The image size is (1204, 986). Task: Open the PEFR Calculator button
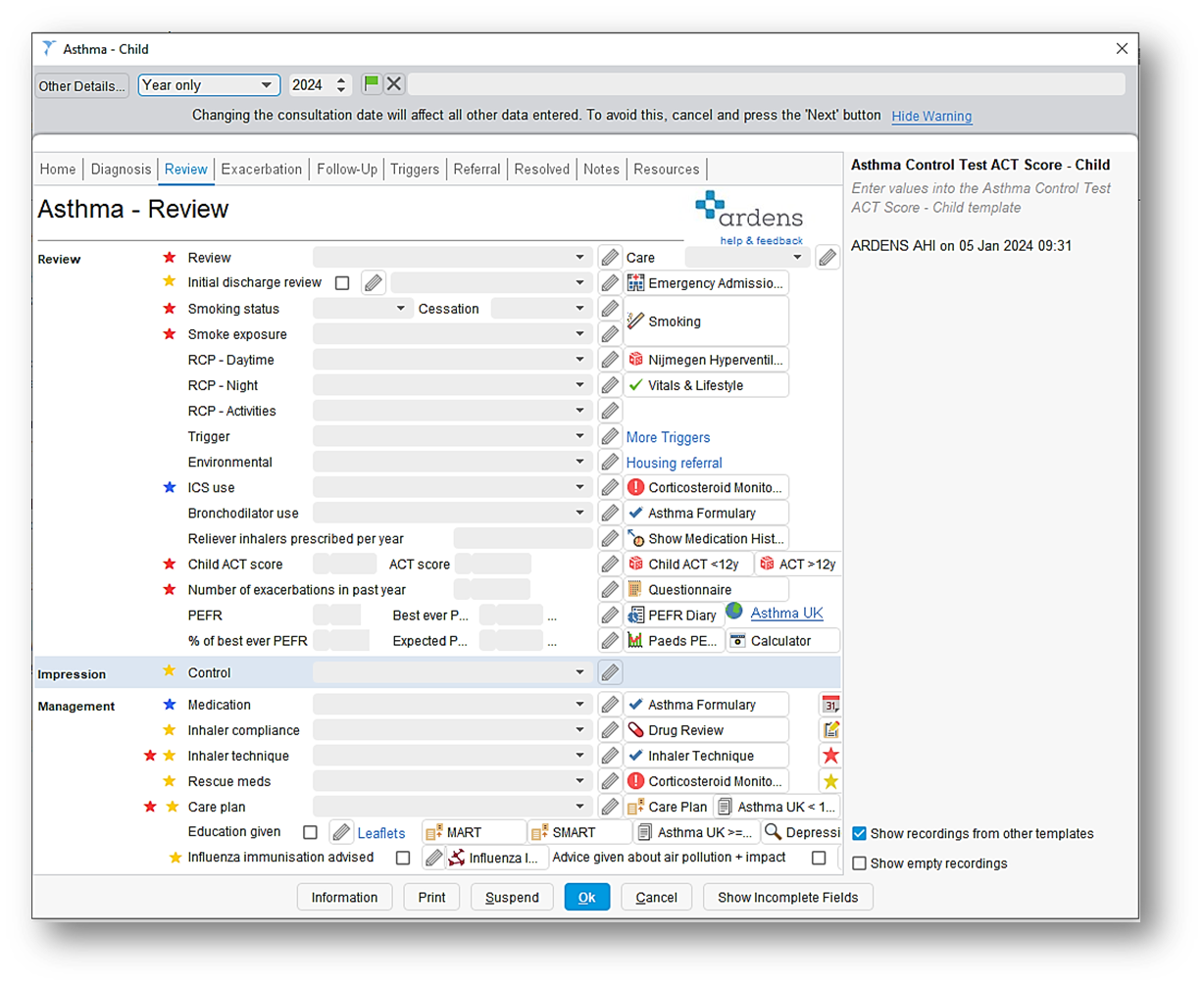[782, 641]
